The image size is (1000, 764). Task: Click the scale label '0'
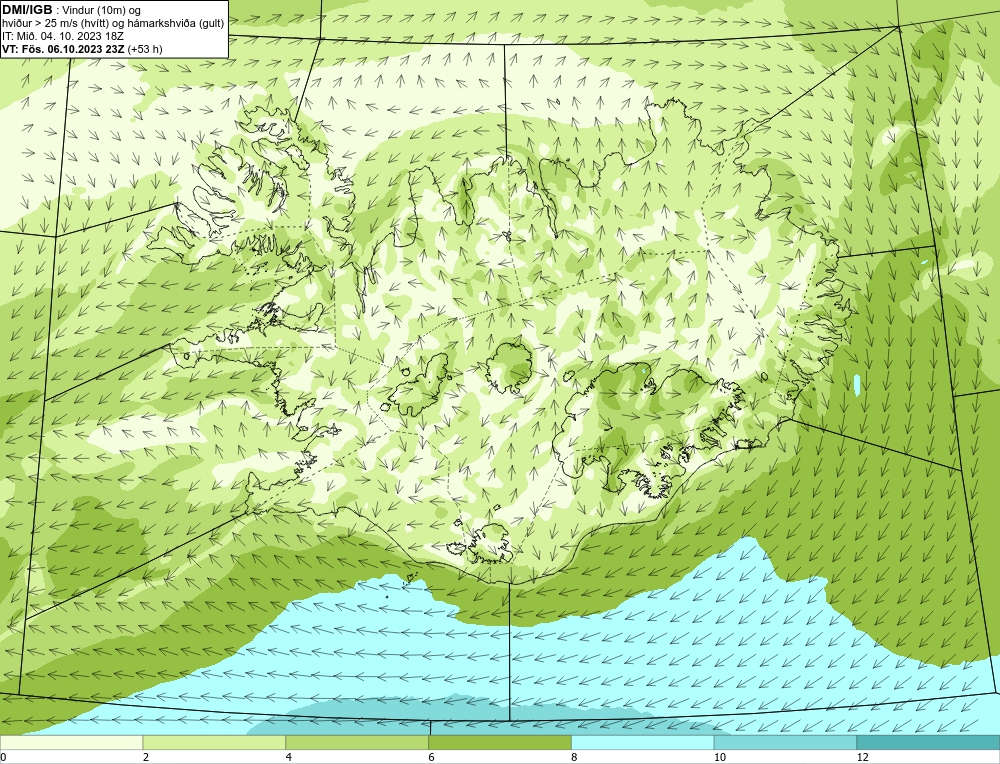3,757
